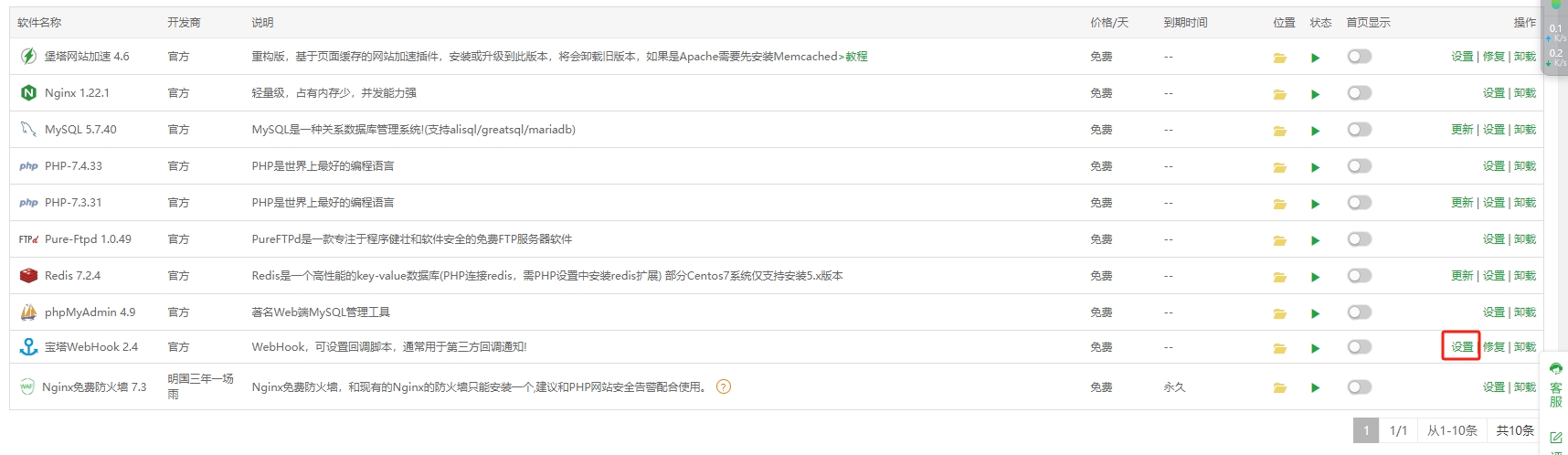Click the green Nginx logo icon
This screenshot has width=1568, height=455.
pyautogui.click(x=28, y=92)
